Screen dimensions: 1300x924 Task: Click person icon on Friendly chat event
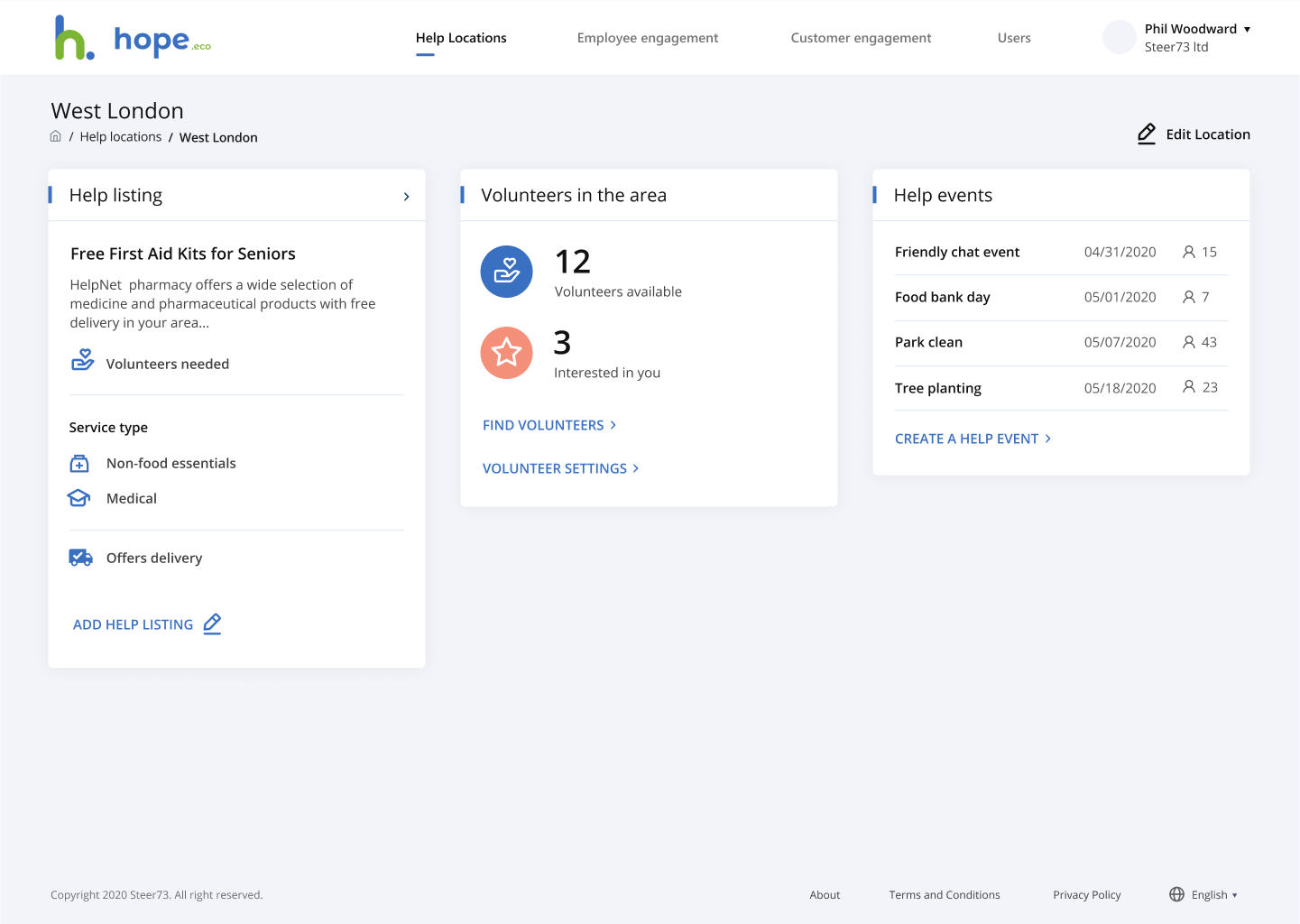point(1189,252)
